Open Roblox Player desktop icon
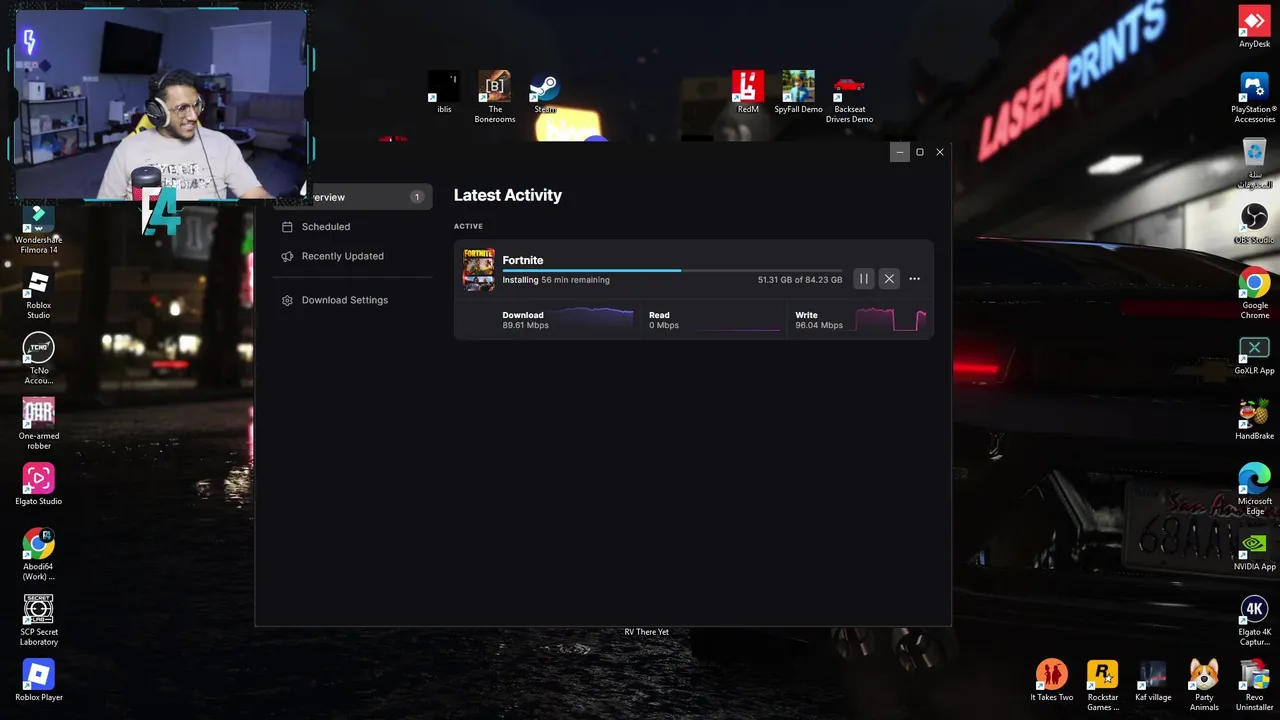The height and width of the screenshot is (720, 1280). pyautogui.click(x=38, y=681)
